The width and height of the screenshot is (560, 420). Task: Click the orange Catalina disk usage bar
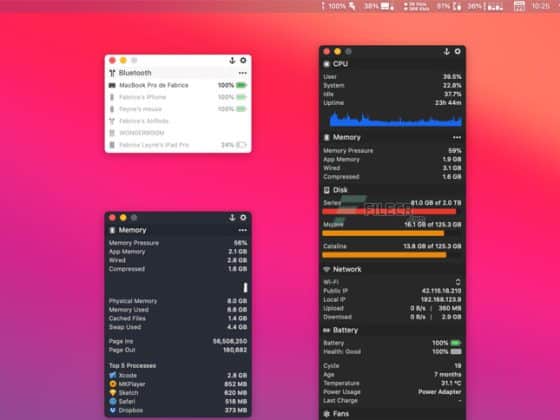coord(384,255)
